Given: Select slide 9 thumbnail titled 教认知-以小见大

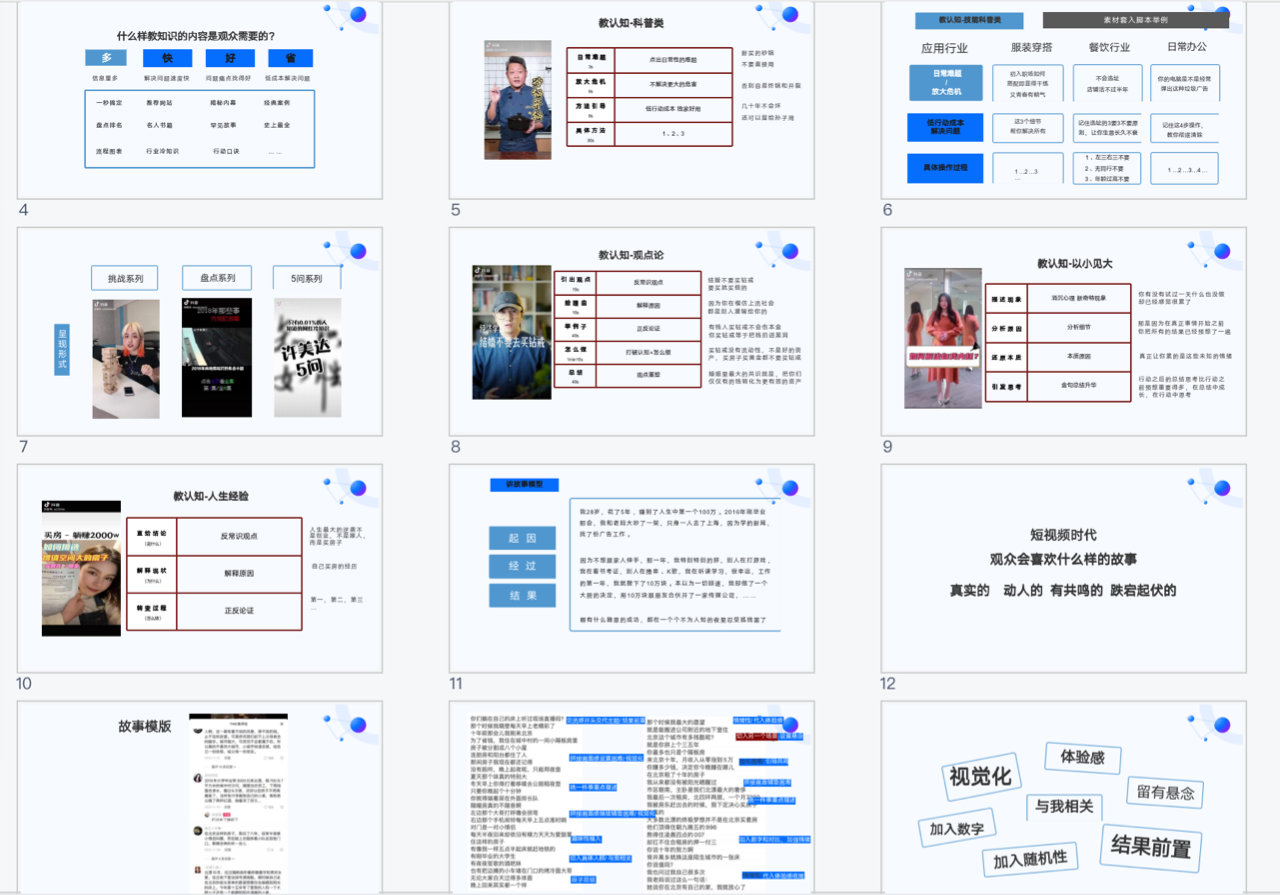Looking at the screenshot, I should (1064, 331).
